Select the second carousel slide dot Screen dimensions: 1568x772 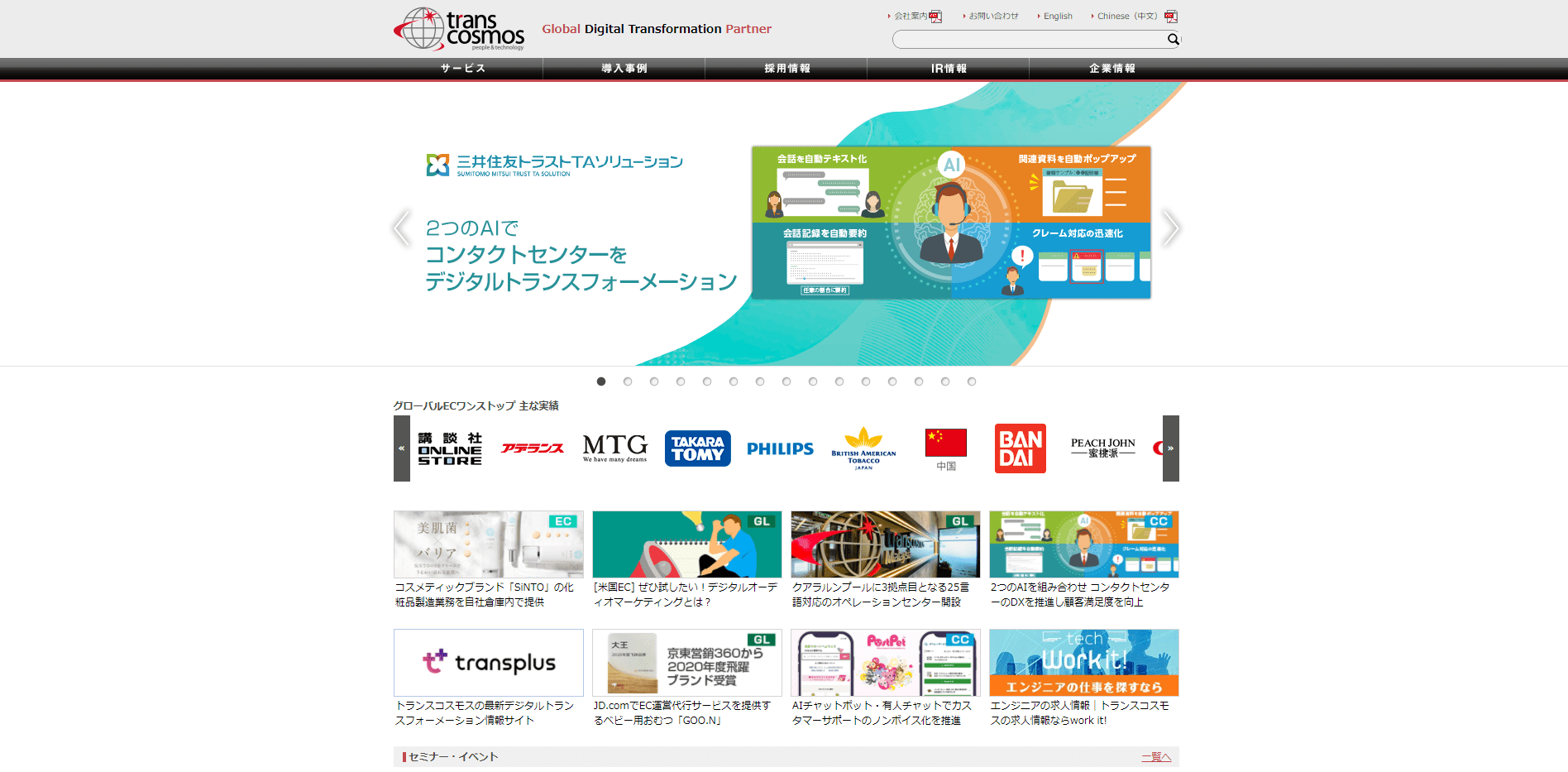click(x=628, y=381)
